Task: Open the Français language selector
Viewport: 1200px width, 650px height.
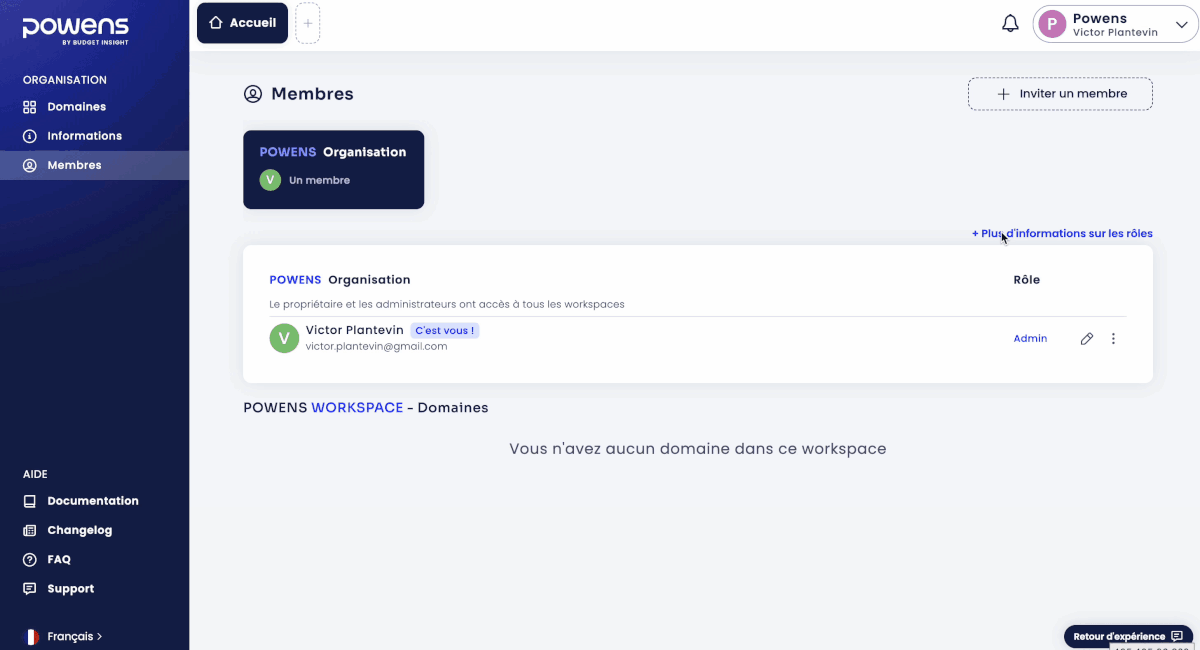Action: 75,636
